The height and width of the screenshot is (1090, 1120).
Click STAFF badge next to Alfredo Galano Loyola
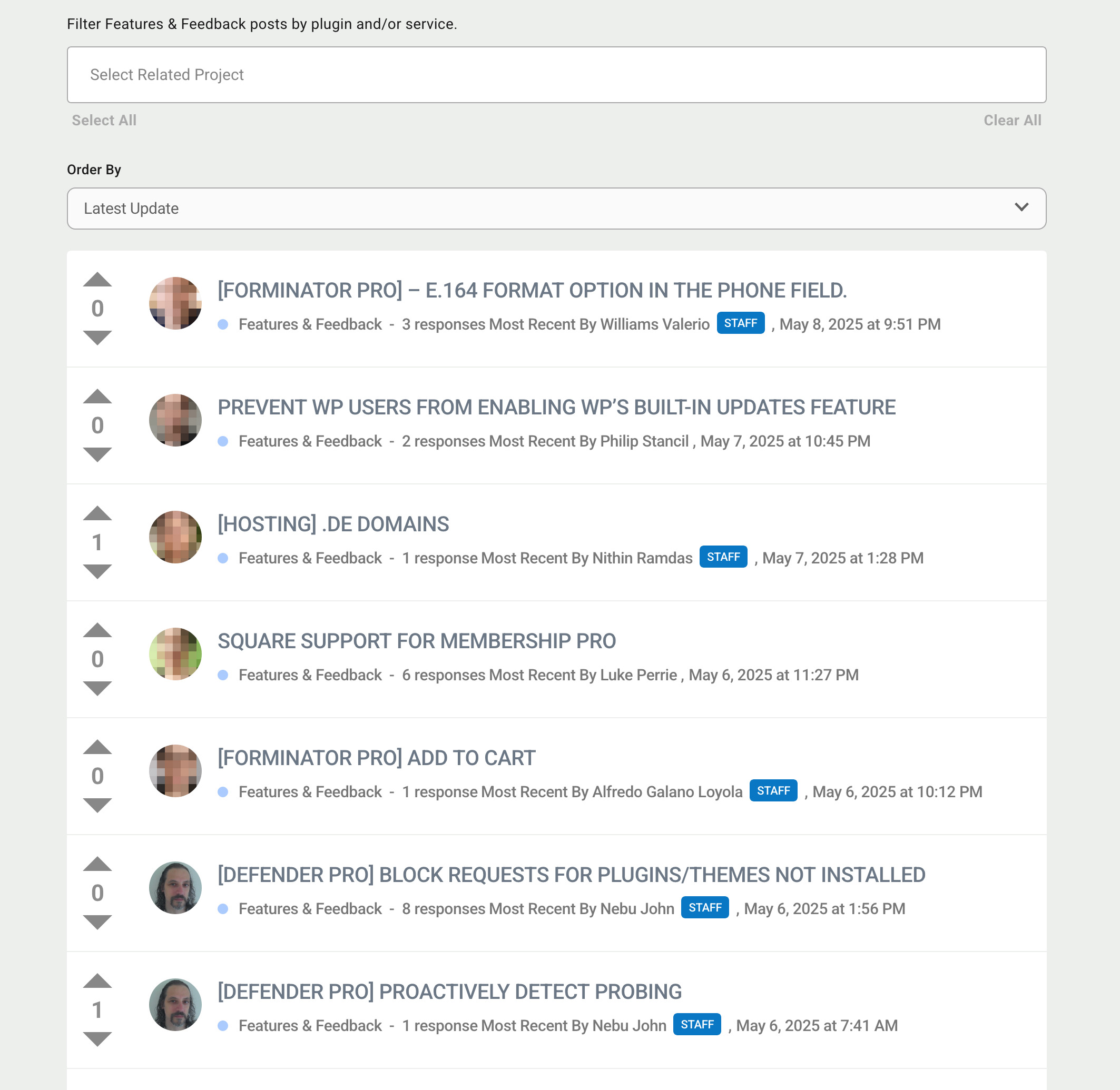pyautogui.click(x=773, y=790)
